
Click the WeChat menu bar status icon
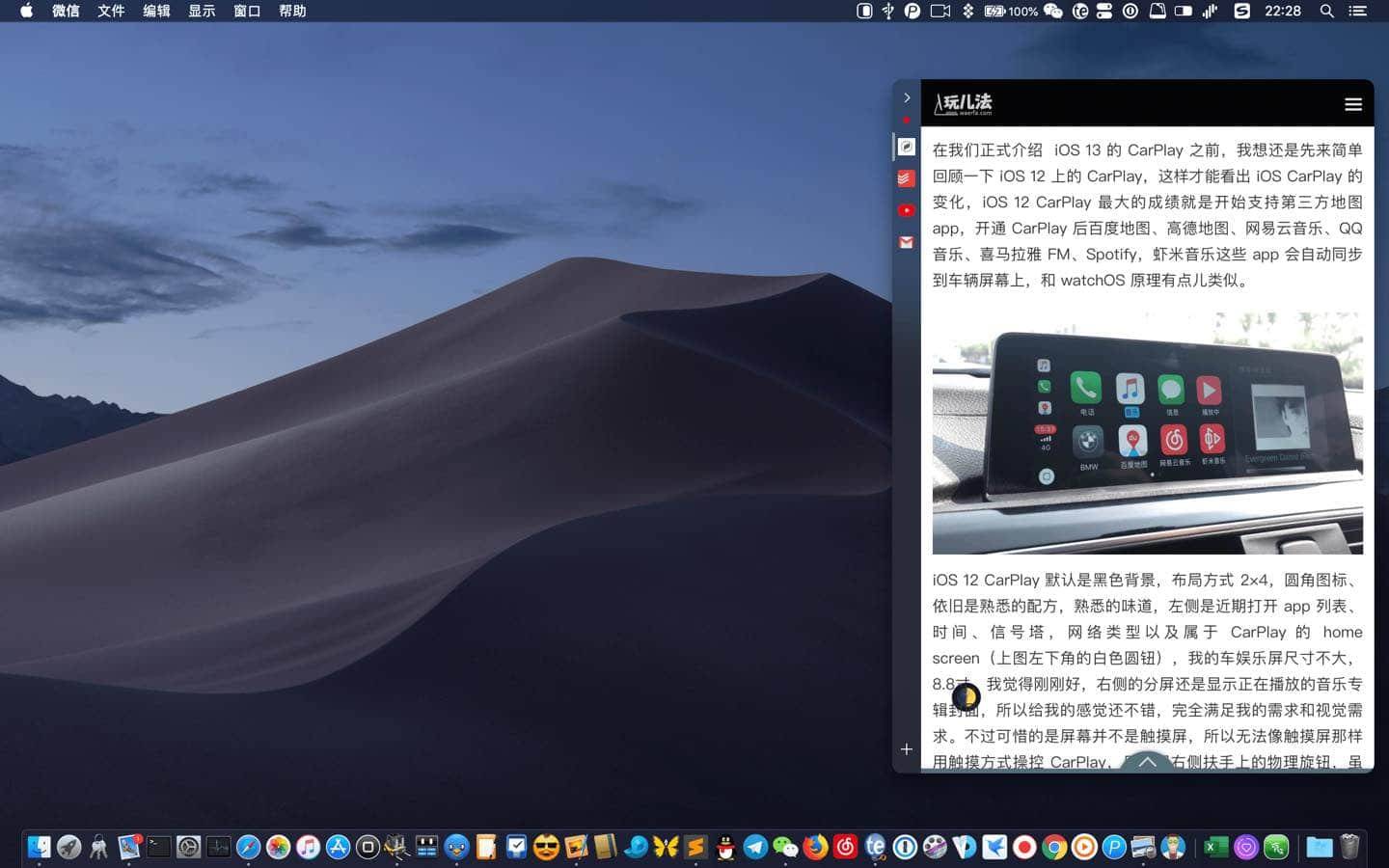point(1053,11)
